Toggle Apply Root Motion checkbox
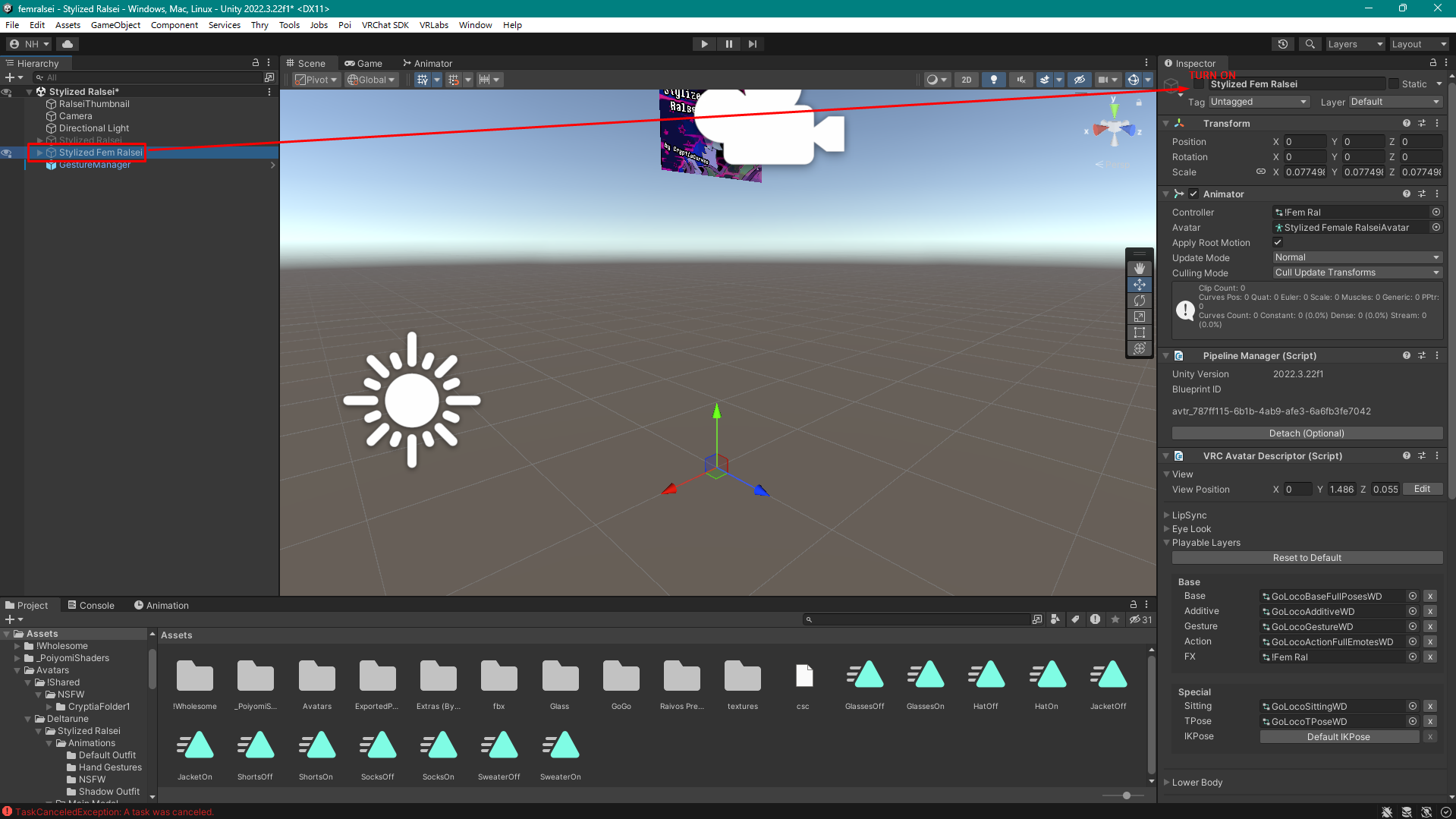This screenshot has width=1456, height=819. (1278, 243)
